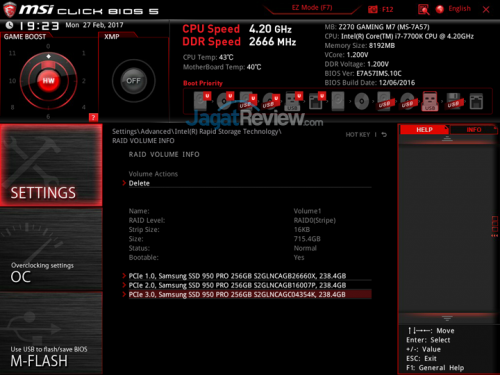Select the UEFI hard disk boot device icon
The width and height of the screenshot is (500, 375).
click(x=202, y=100)
